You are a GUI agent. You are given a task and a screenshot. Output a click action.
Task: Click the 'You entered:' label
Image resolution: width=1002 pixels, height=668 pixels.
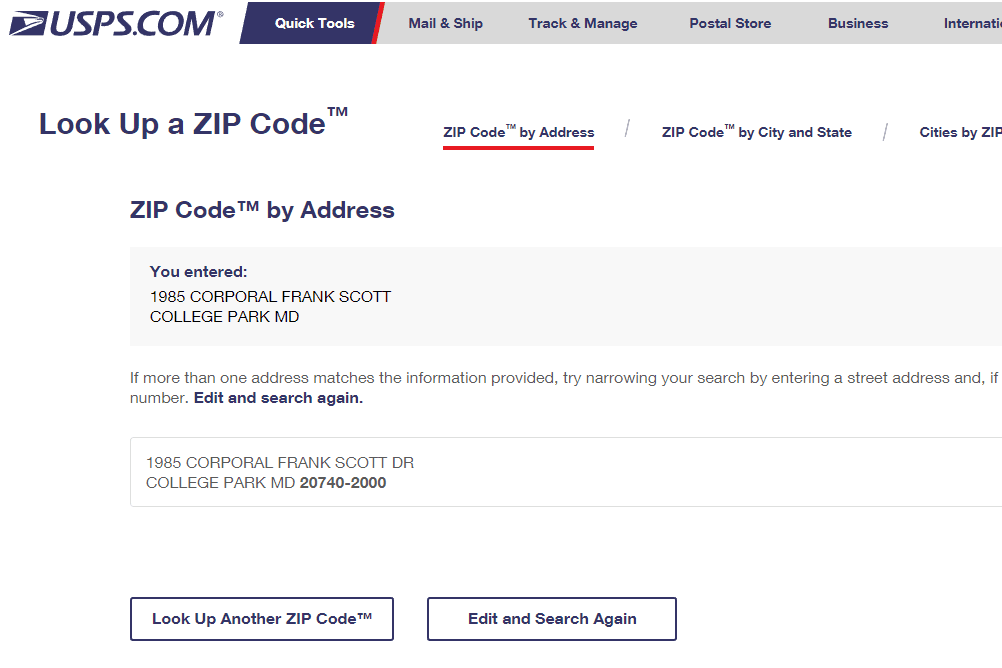[198, 271]
